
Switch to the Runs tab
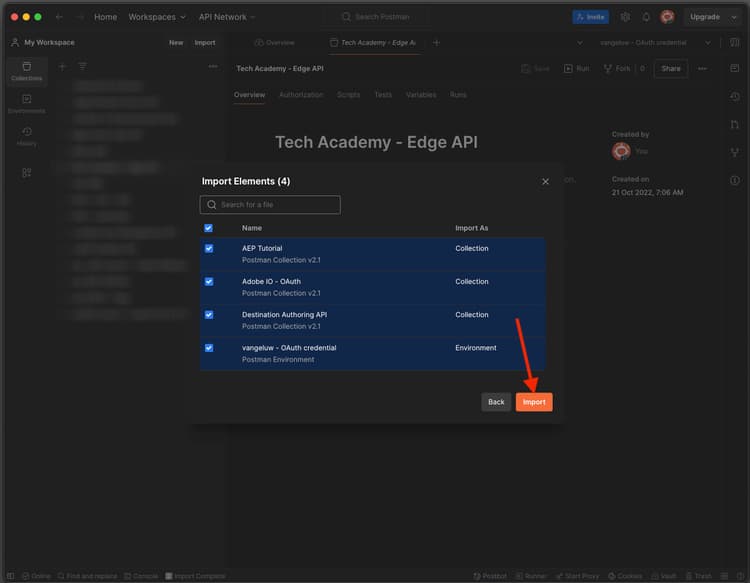tap(458, 95)
